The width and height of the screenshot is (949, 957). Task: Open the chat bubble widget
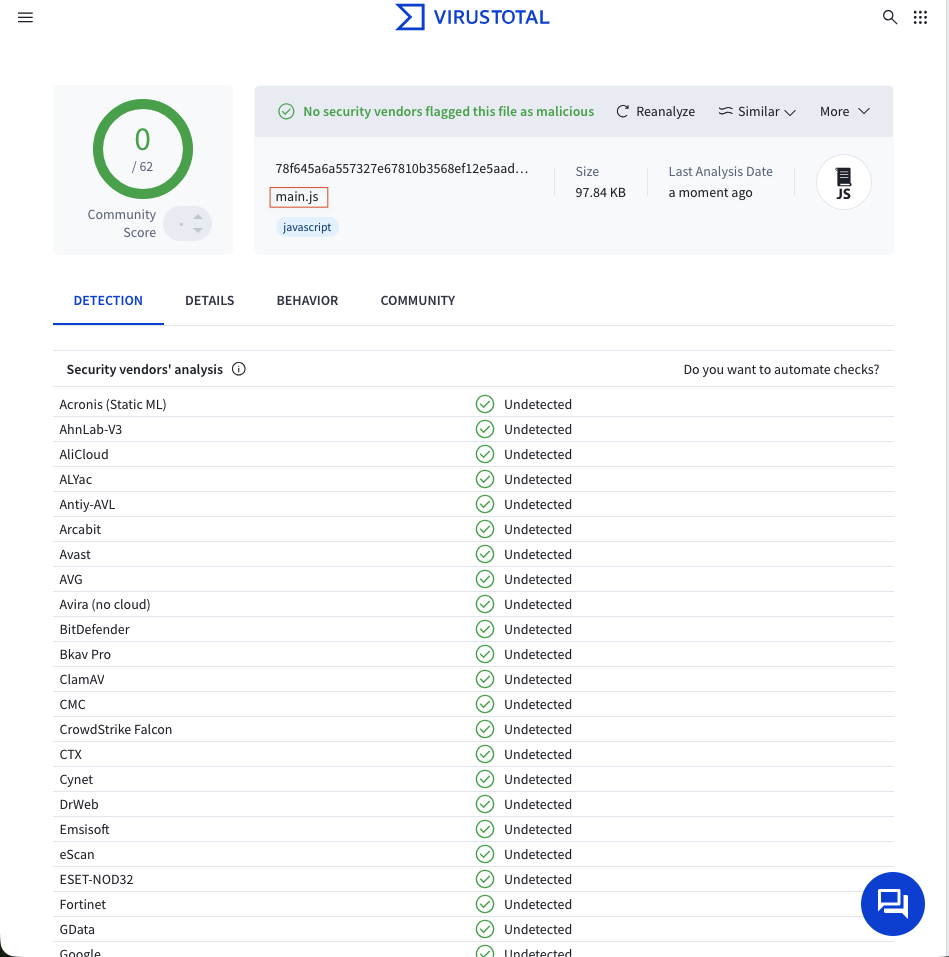coord(892,904)
